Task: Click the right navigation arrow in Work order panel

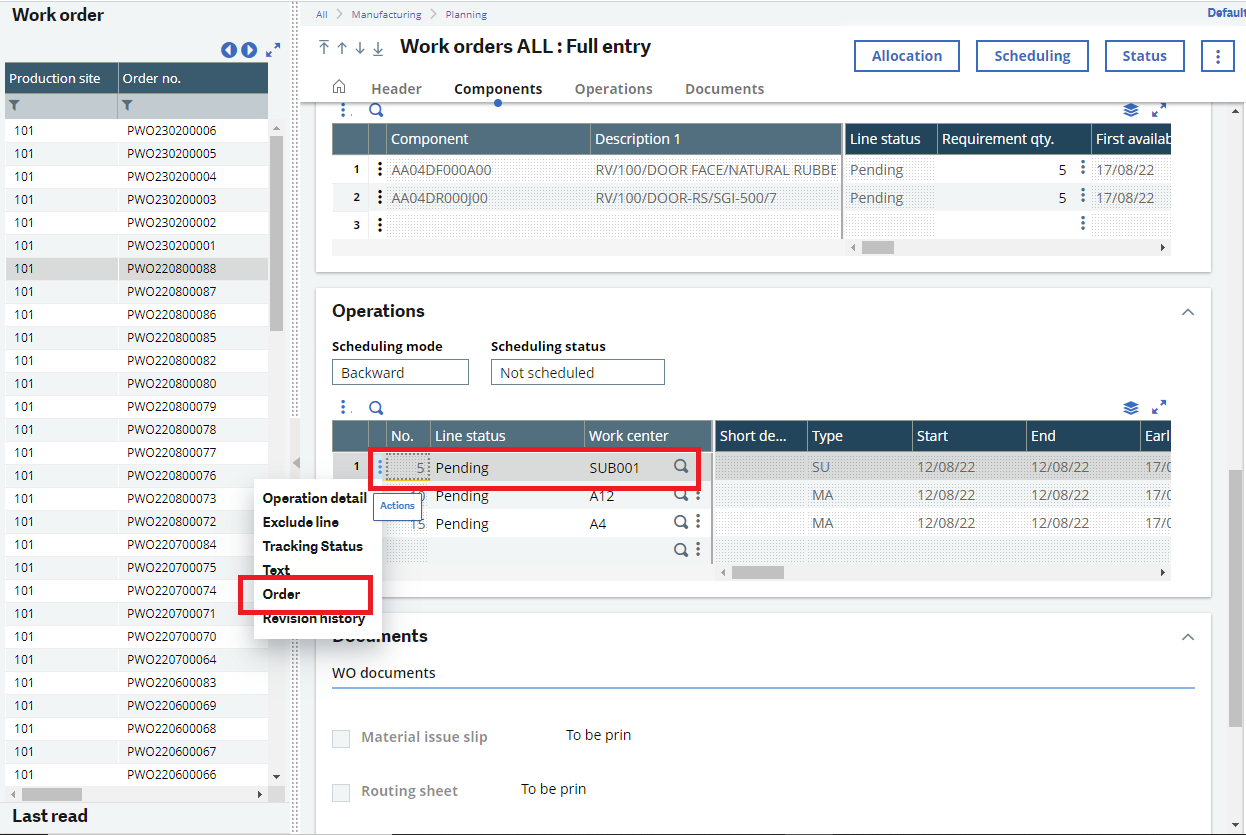Action: tap(249, 48)
